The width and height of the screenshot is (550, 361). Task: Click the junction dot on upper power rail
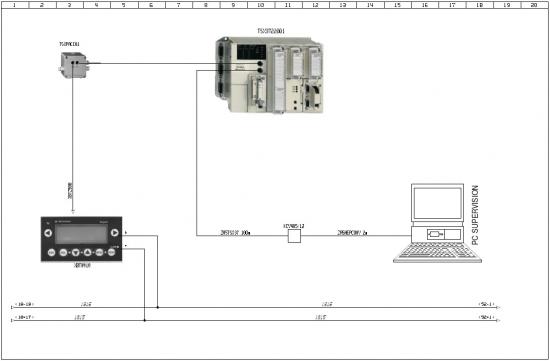point(157,307)
